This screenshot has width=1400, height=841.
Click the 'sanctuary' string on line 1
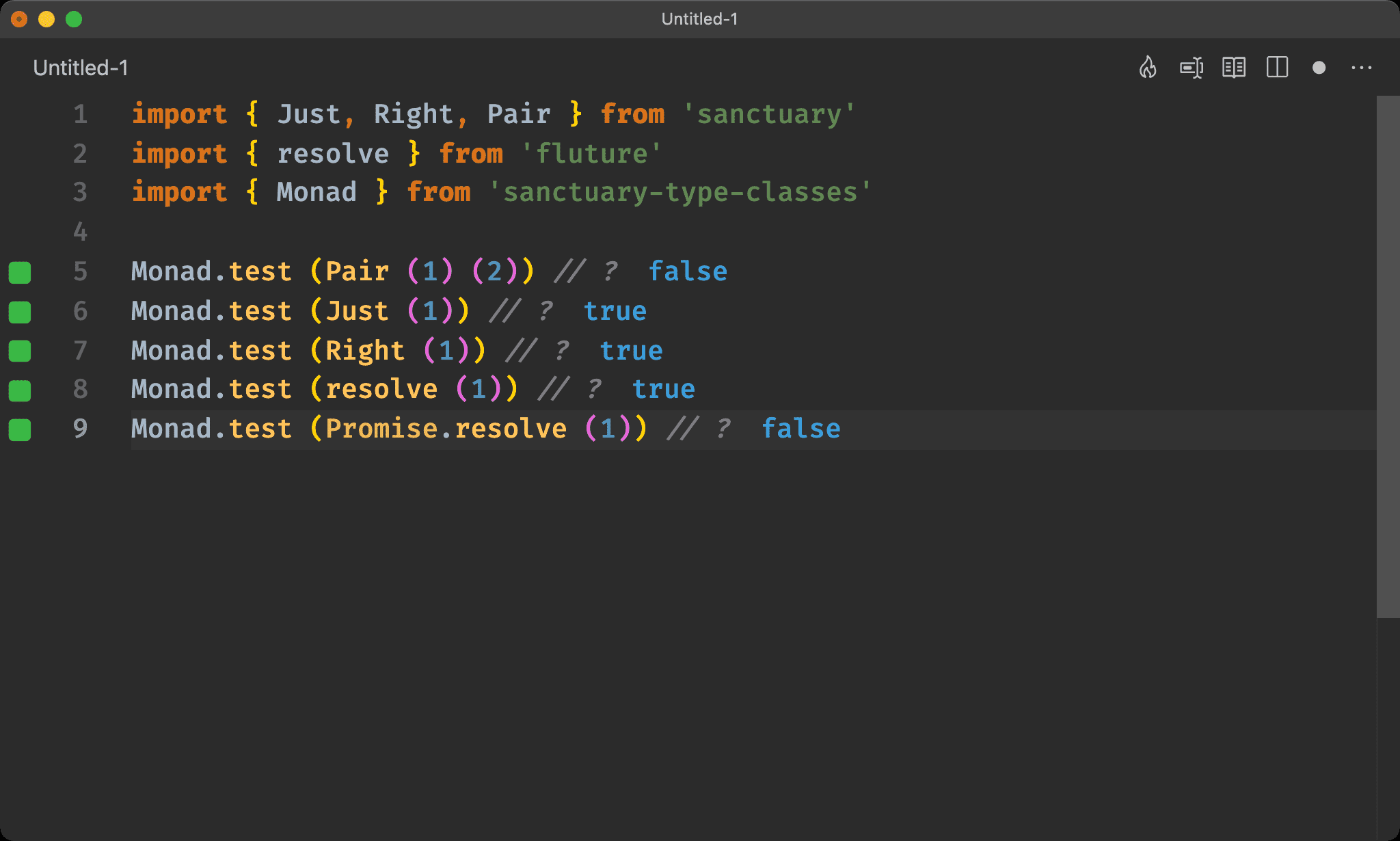point(769,114)
